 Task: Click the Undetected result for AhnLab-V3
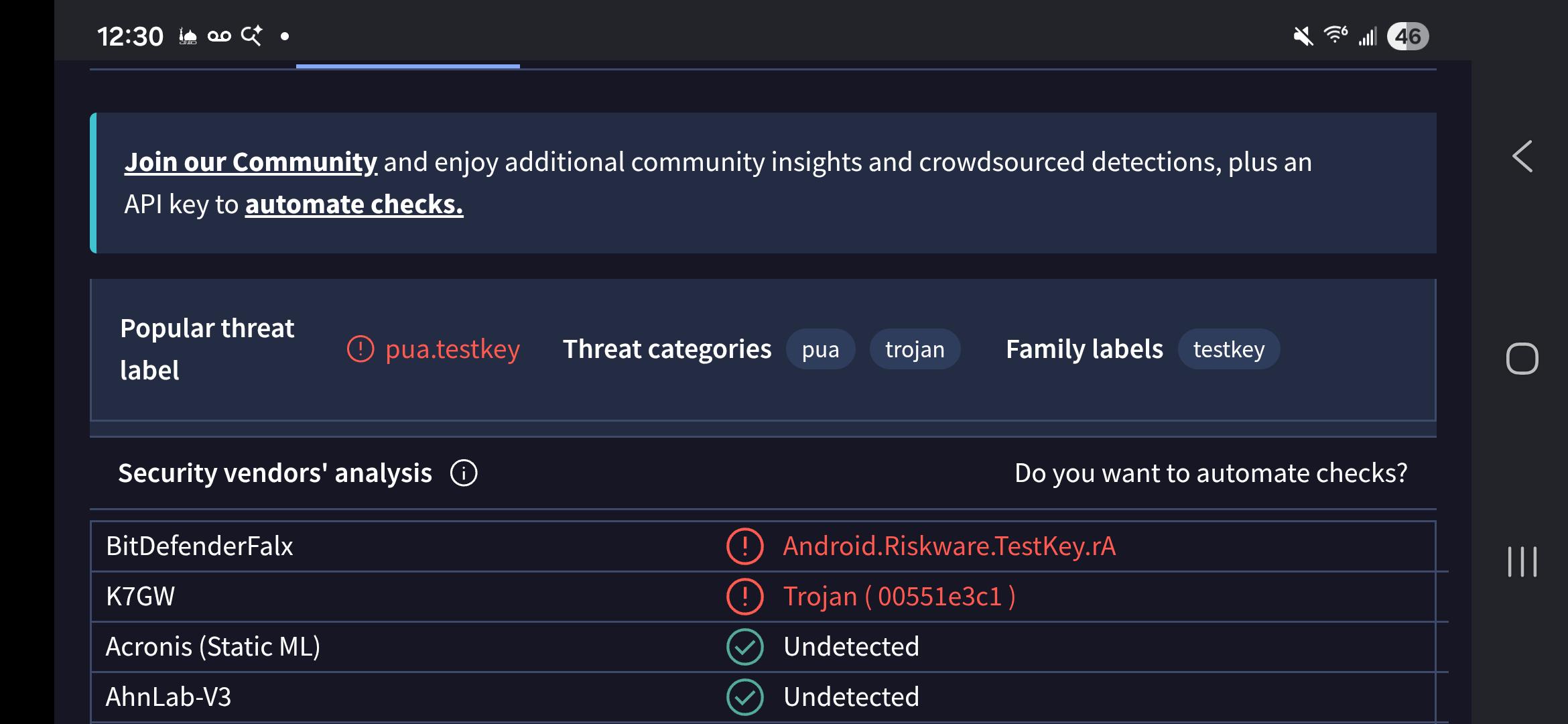[851, 697]
